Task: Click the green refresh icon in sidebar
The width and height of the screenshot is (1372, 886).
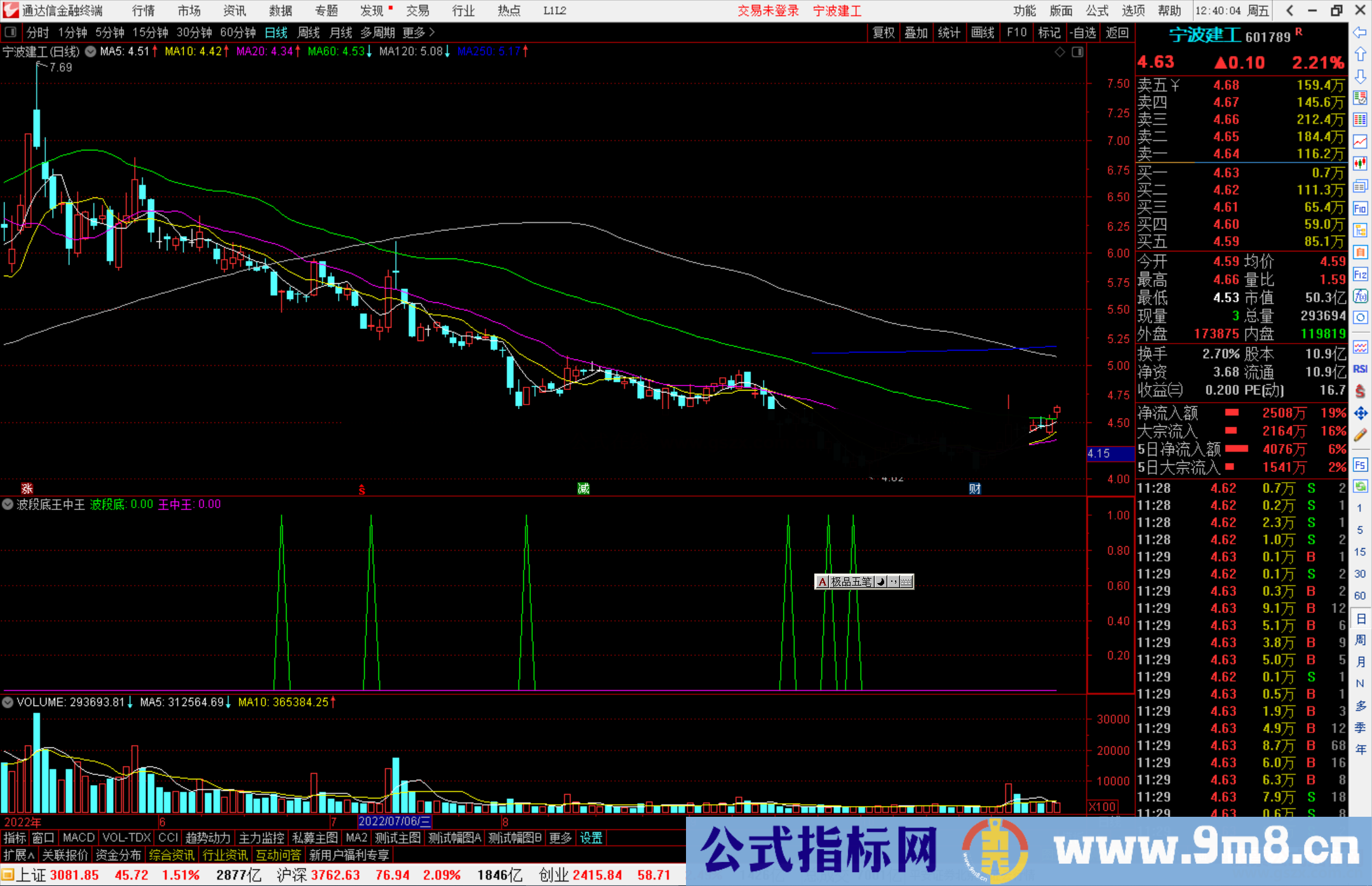Action: pos(1360,487)
